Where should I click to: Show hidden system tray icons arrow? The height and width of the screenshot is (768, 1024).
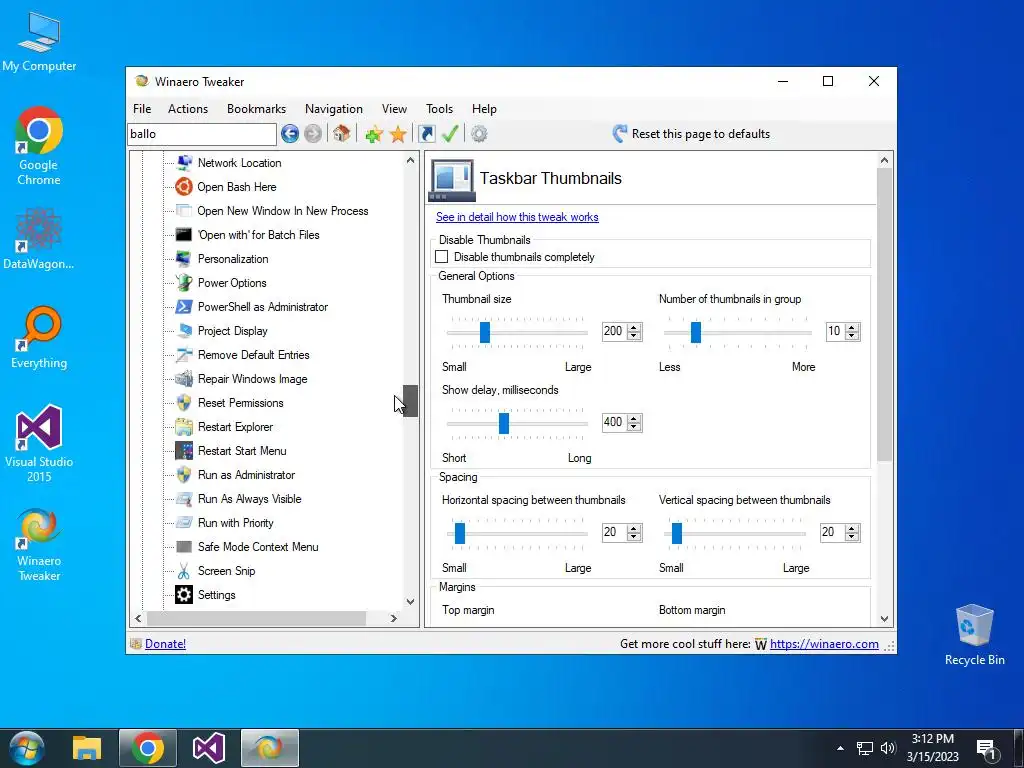(x=840, y=748)
